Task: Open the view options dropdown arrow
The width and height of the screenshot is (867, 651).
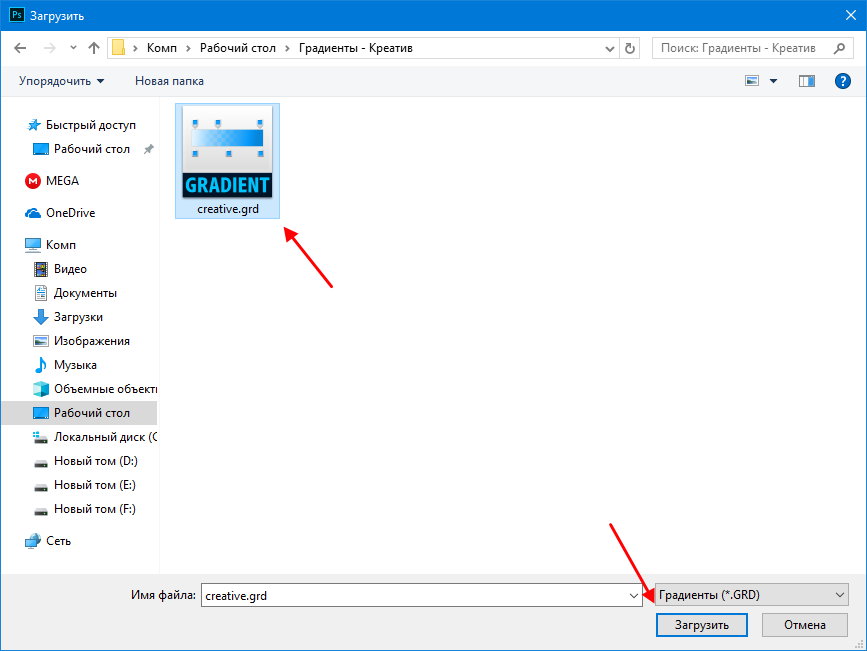Action: [774, 81]
